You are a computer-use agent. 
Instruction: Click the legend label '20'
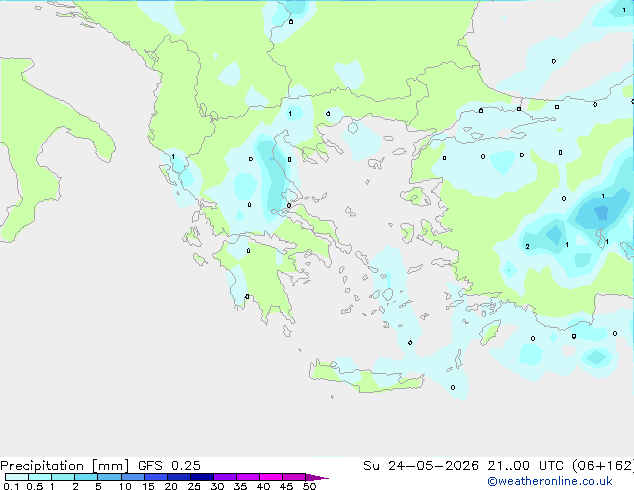tap(171, 486)
